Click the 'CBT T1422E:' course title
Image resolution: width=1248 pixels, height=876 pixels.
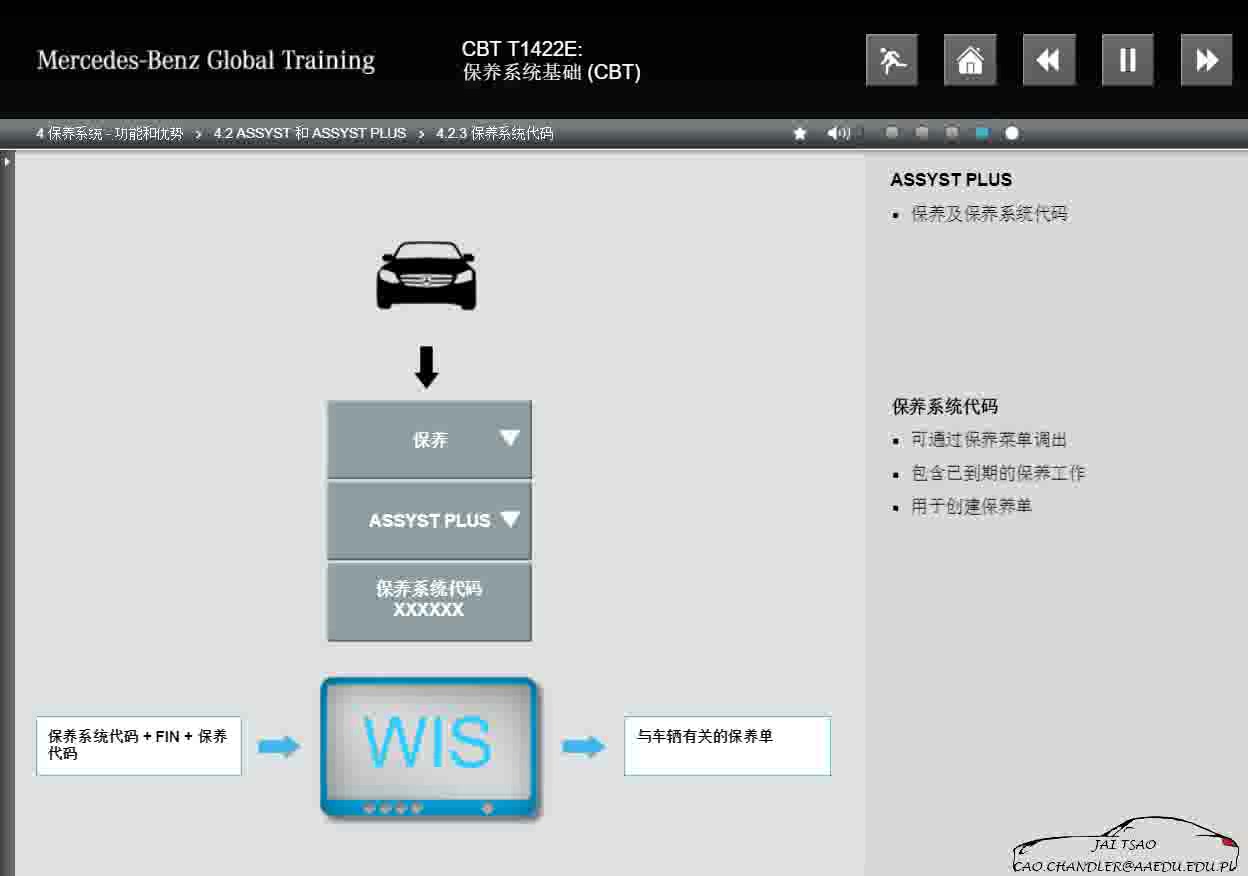[522, 49]
